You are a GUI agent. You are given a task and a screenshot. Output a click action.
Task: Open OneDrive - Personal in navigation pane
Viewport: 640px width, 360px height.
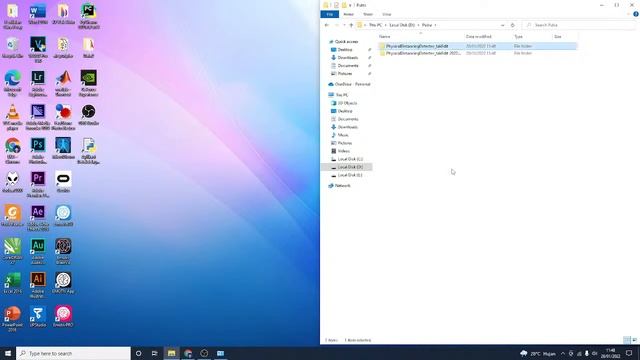pyautogui.click(x=349, y=84)
